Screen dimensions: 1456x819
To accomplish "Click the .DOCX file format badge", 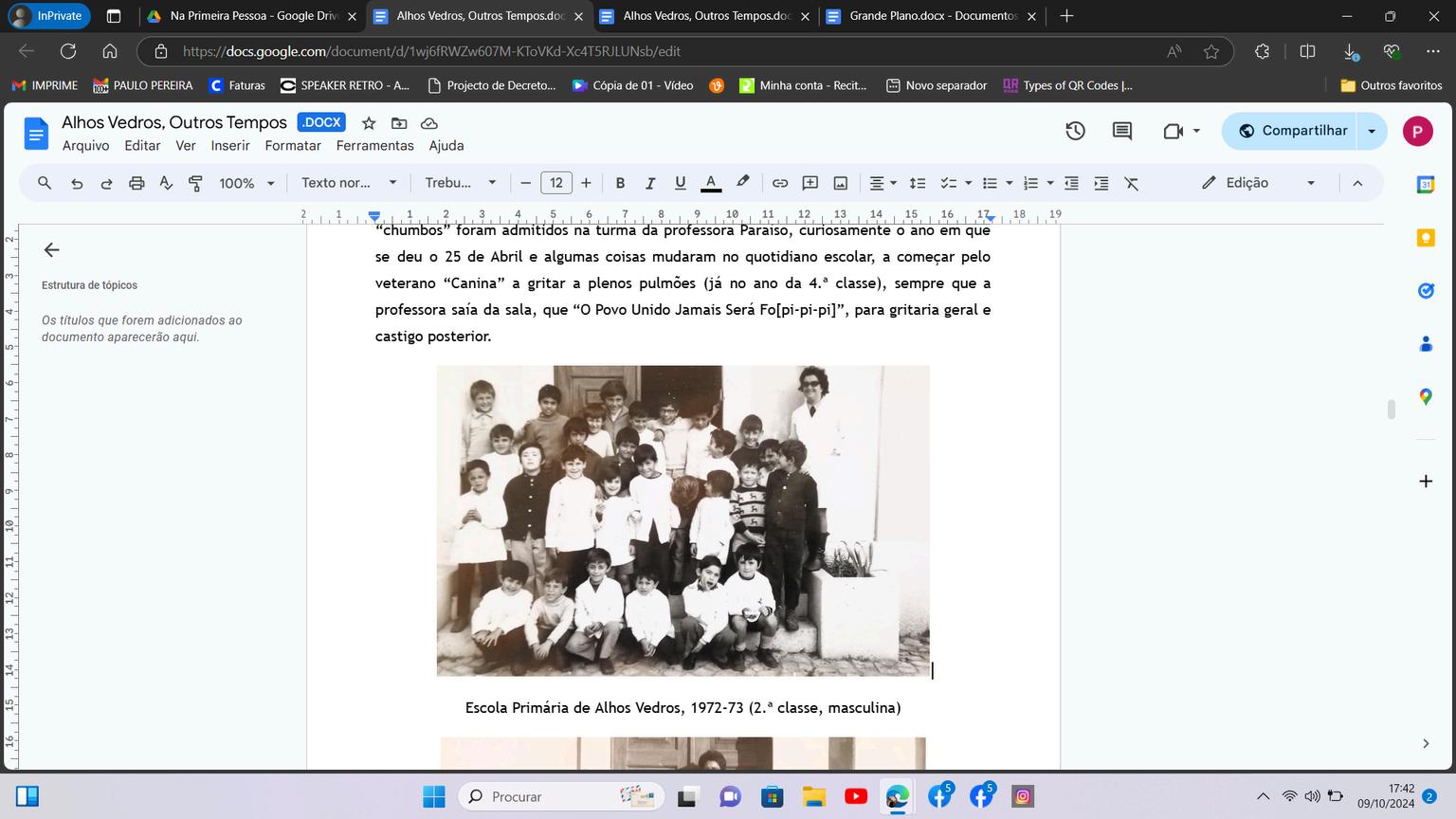I will tap(321, 122).
